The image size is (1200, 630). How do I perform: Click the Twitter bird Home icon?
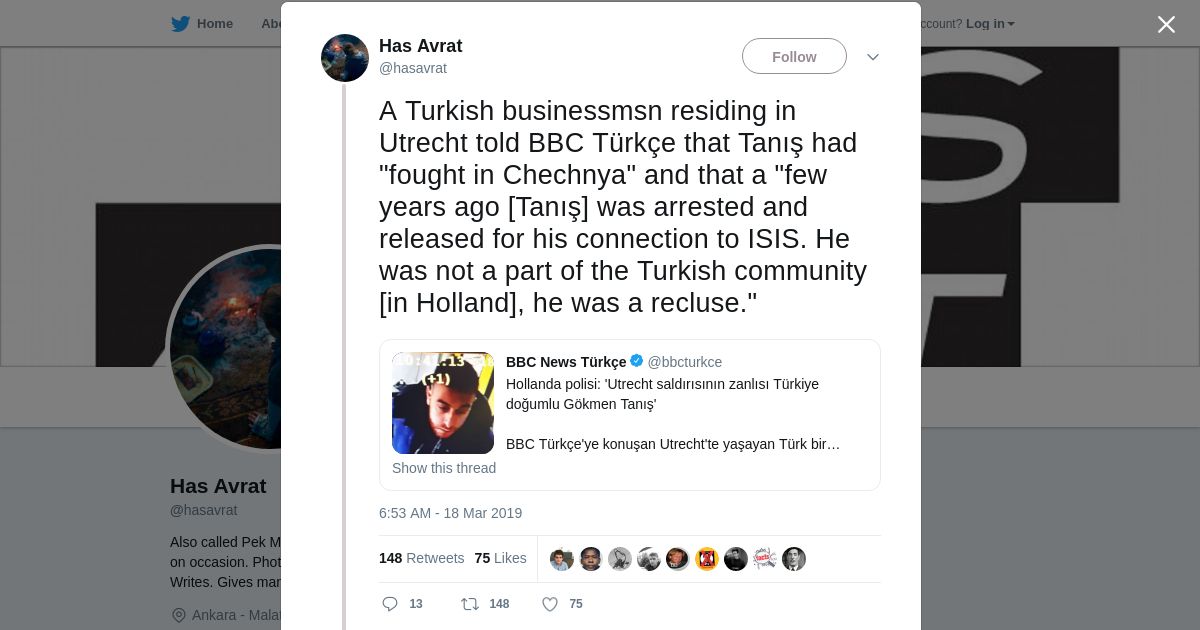point(180,24)
